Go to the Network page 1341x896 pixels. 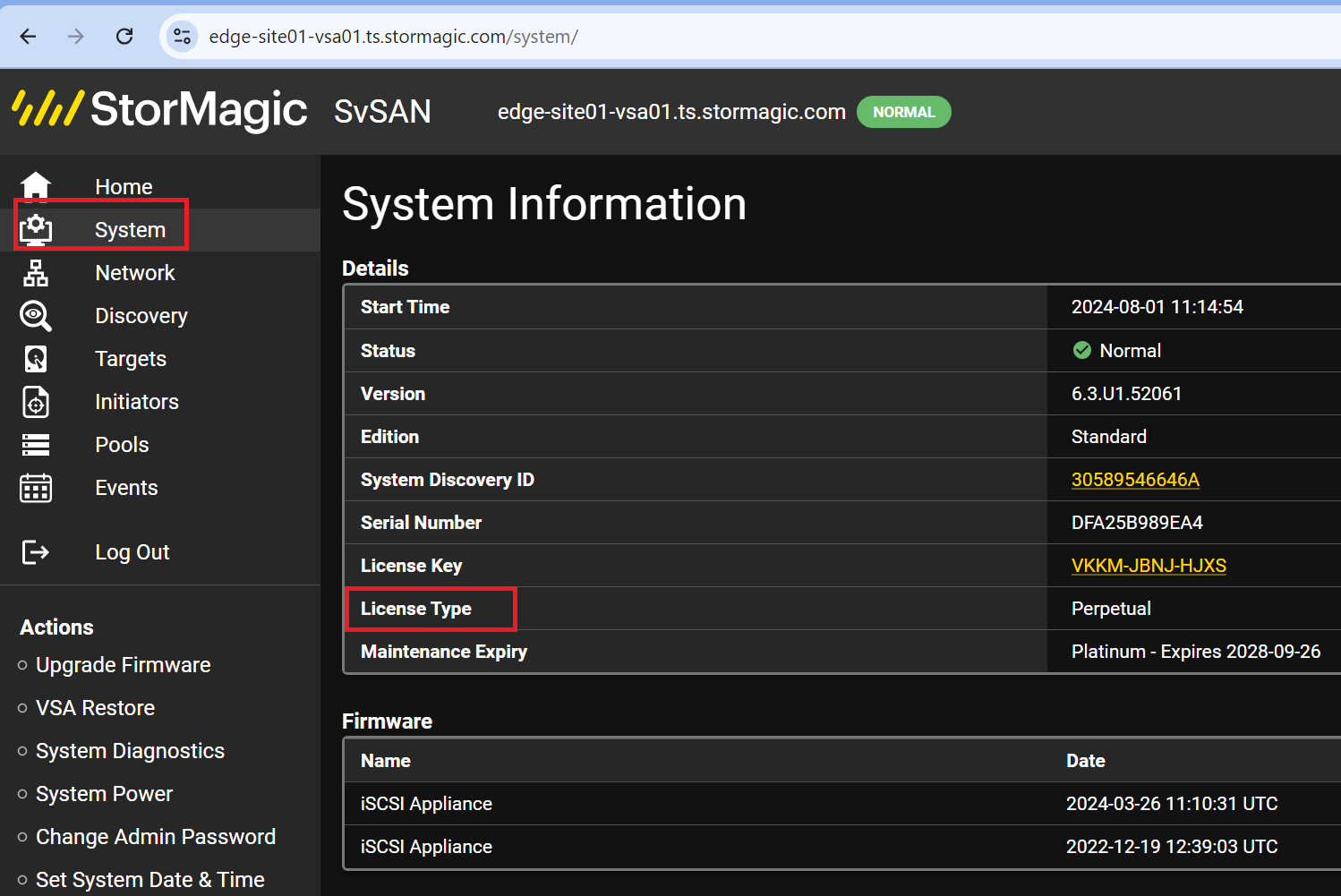[135, 273]
